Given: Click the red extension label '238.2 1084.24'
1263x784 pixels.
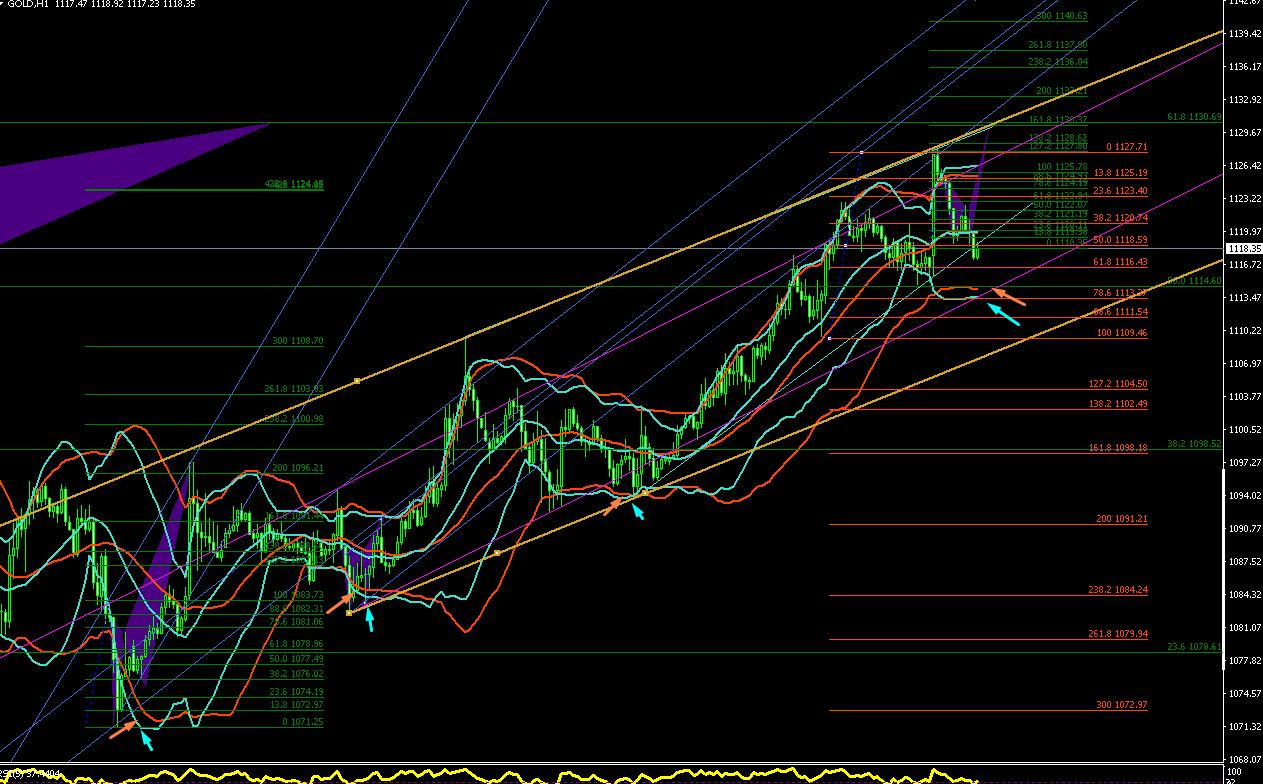Looking at the screenshot, I should point(1118,590).
